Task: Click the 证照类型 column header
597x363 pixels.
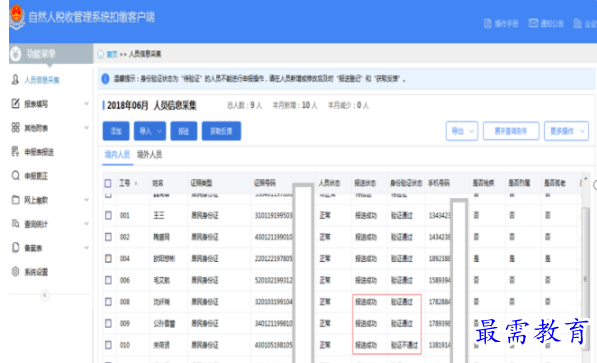Action: click(x=201, y=183)
